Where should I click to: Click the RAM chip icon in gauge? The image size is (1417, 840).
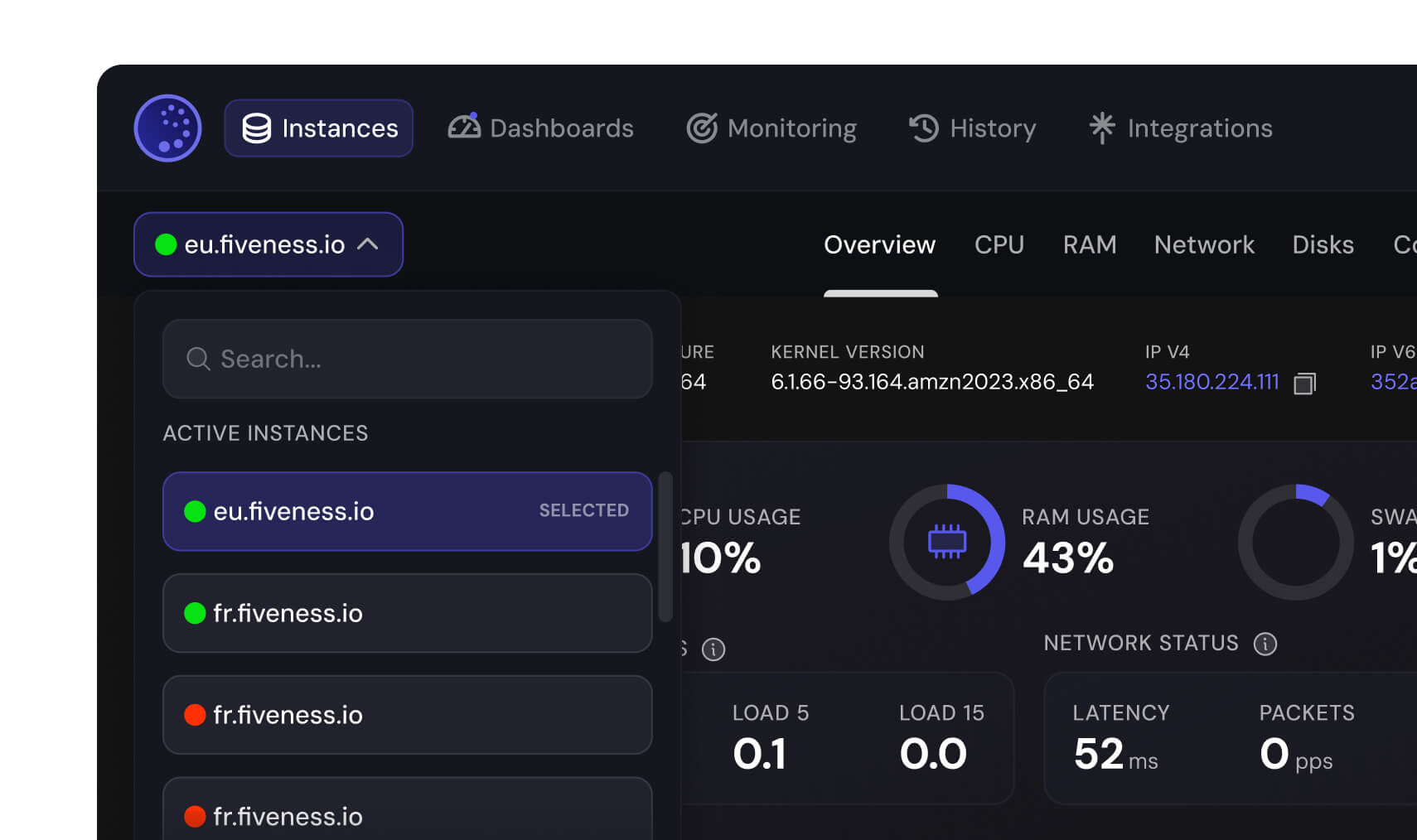pos(947,542)
